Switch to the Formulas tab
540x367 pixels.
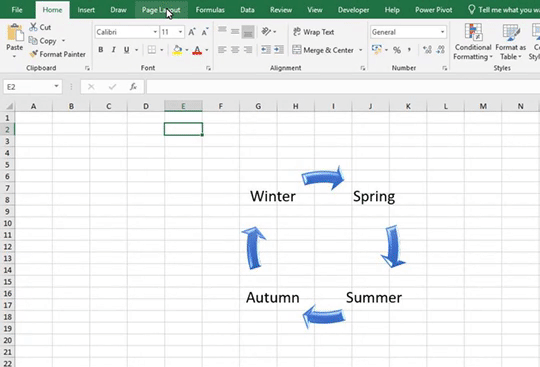pyautogui.click(x=210, y=10)
